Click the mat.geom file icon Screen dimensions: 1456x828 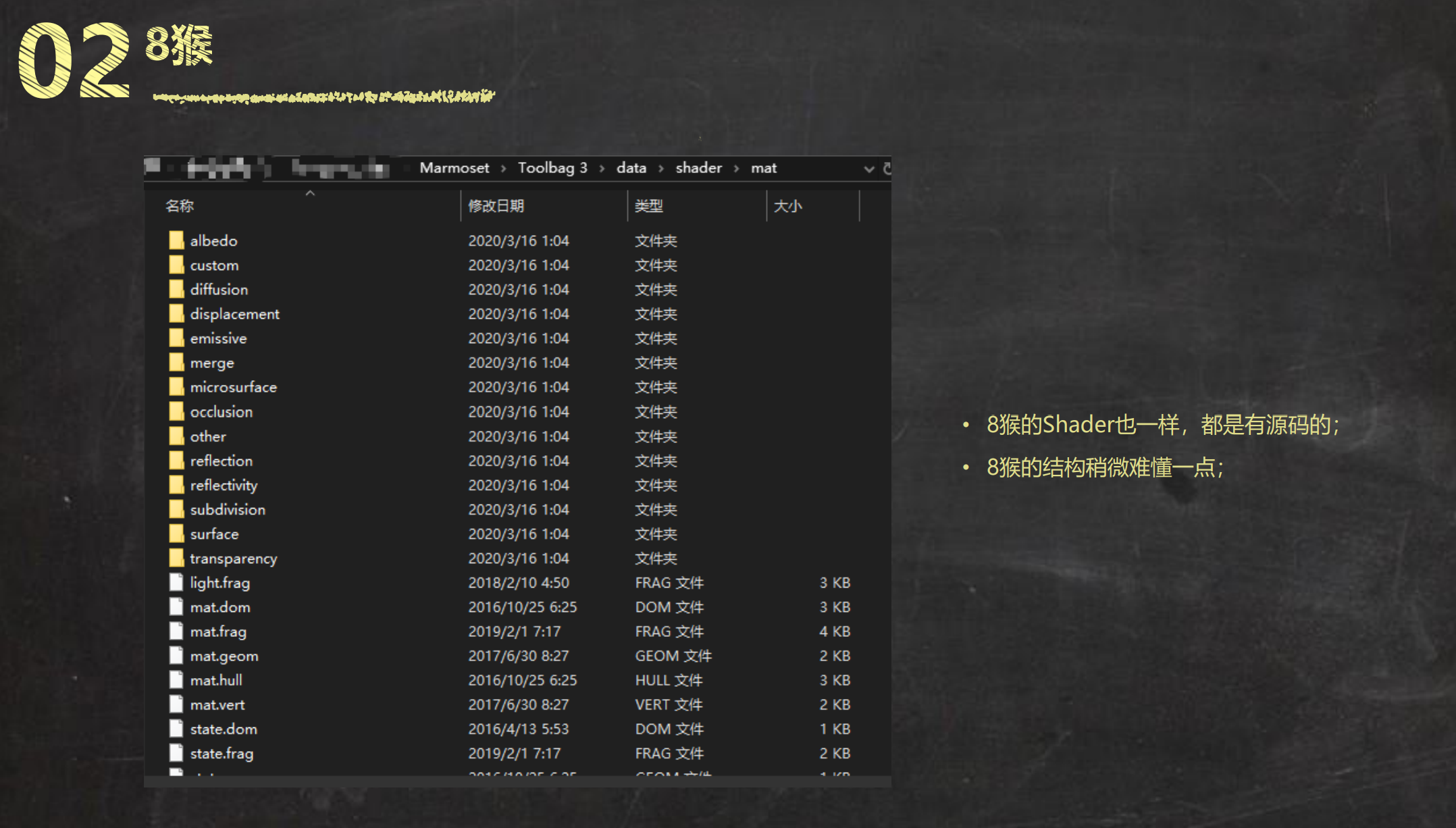(176, 656)
